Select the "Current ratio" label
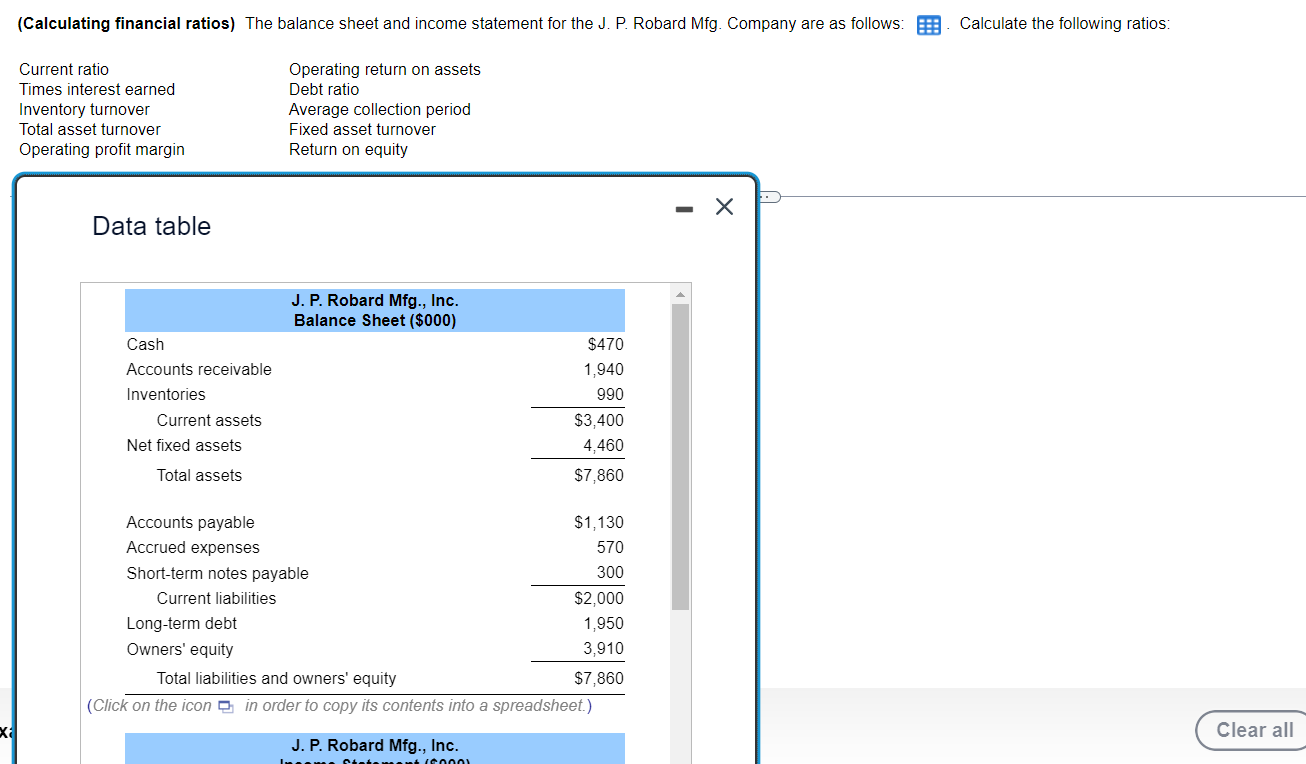 pyautogui.click(x=63, y=69)
